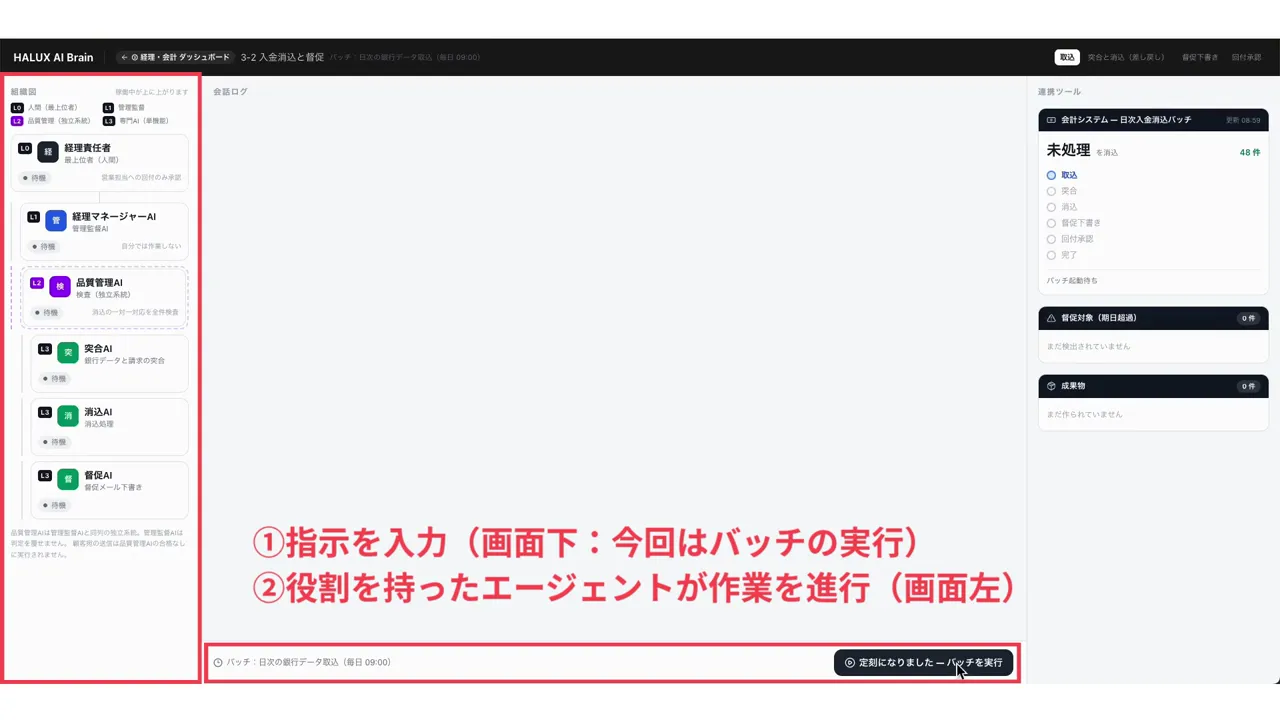Viewport: 1280px width, 720px height.
Task: Click the 経 avatar icon of 経理責任者
Action: coord(48,152)
